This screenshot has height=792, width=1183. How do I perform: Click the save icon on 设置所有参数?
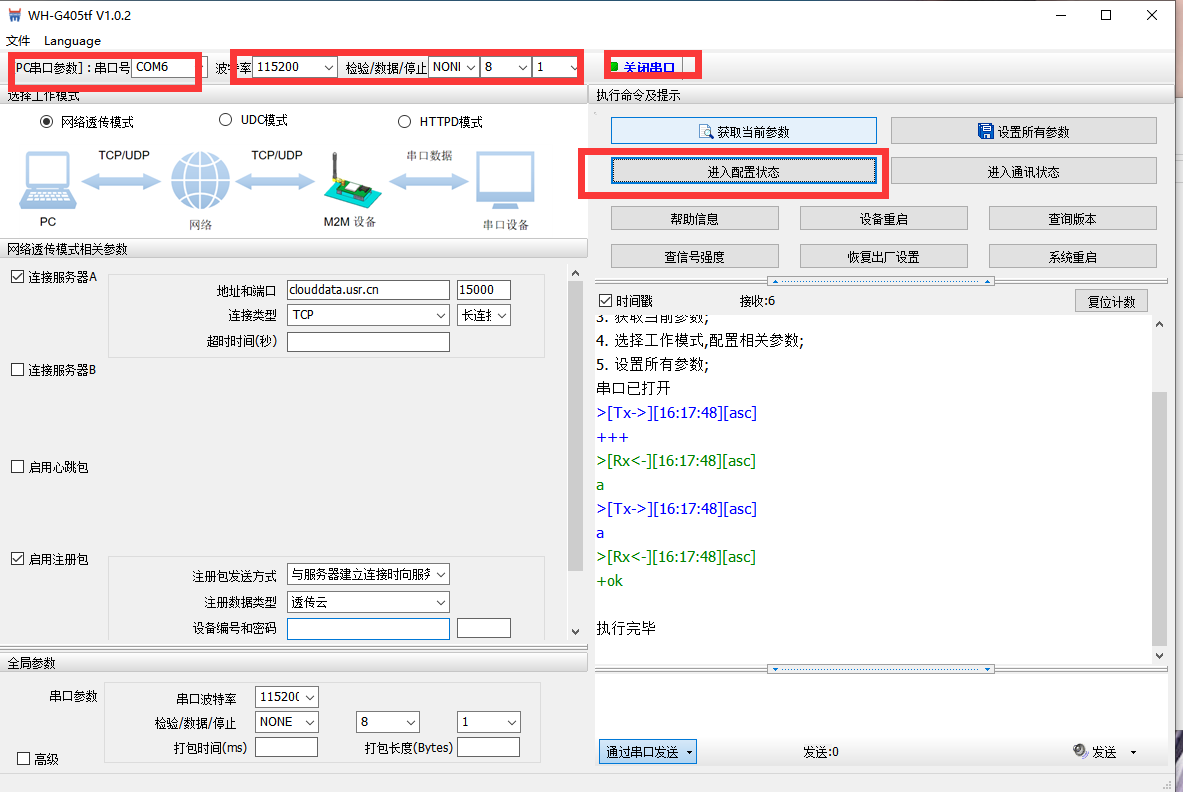pyautogui.click(x=986, y=132)
